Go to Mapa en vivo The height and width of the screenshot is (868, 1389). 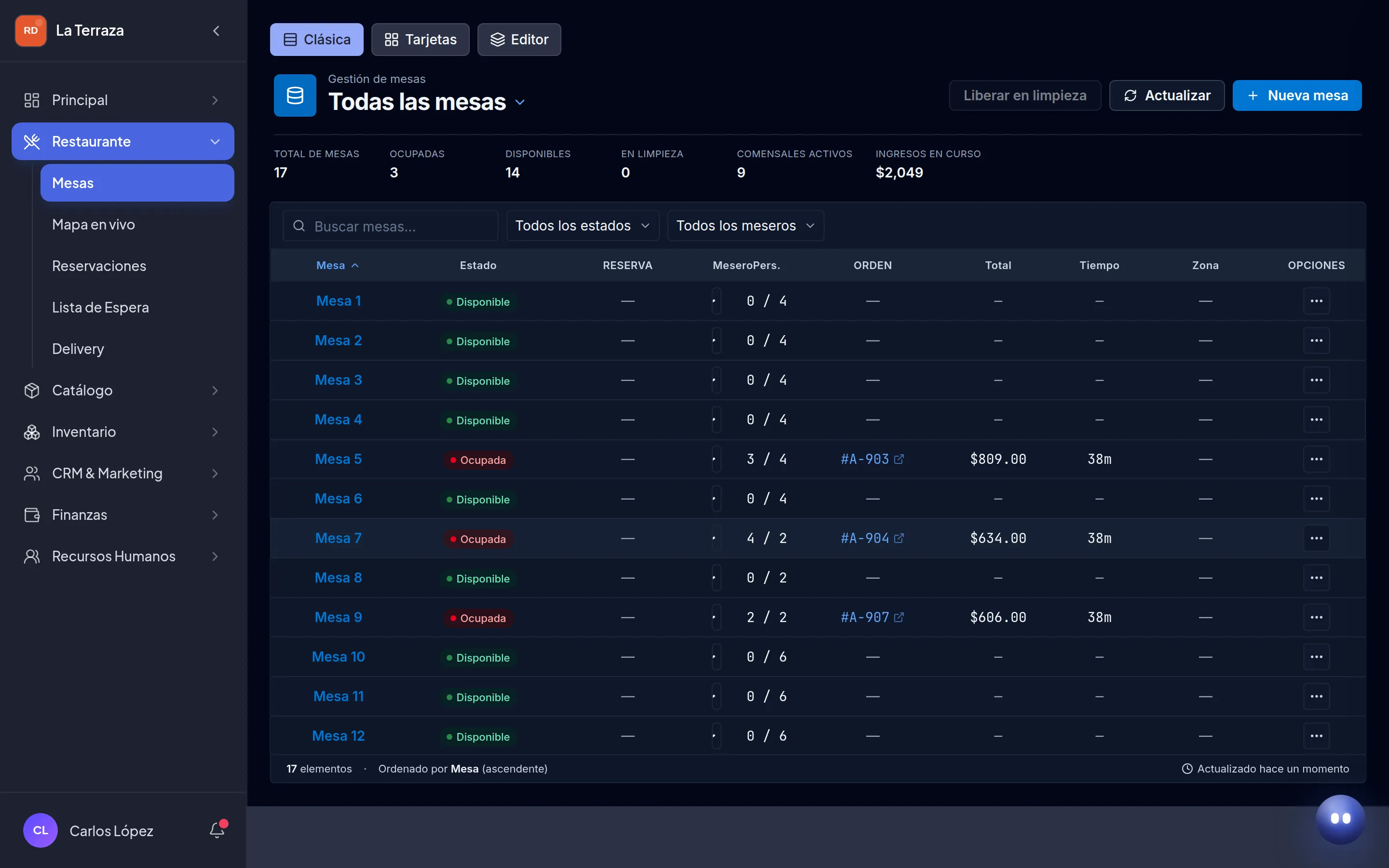pos(137,224)
